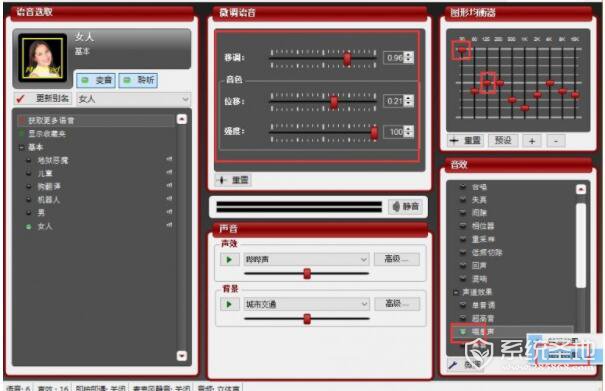Click 获取更多语音 in voice list
Viewport: 605px width, 391px height.
[51, 120]
